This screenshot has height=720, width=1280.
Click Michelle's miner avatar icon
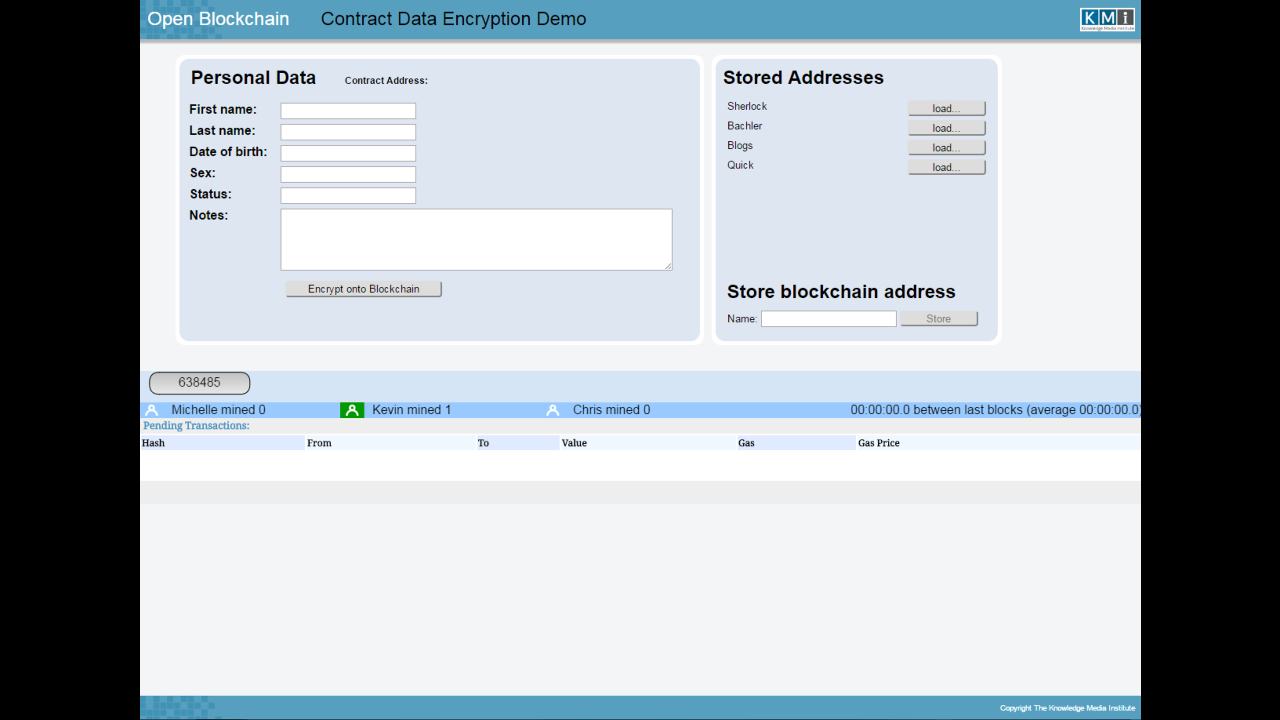152,409
